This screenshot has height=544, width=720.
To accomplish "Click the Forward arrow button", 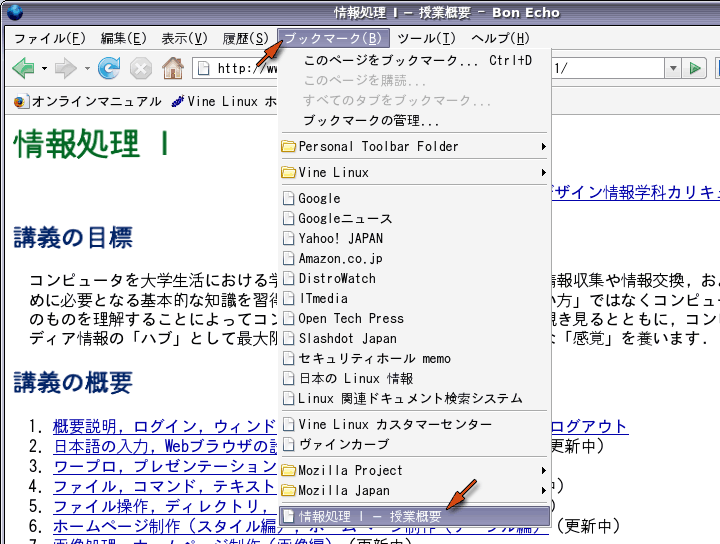I will [x=66, y=69].
